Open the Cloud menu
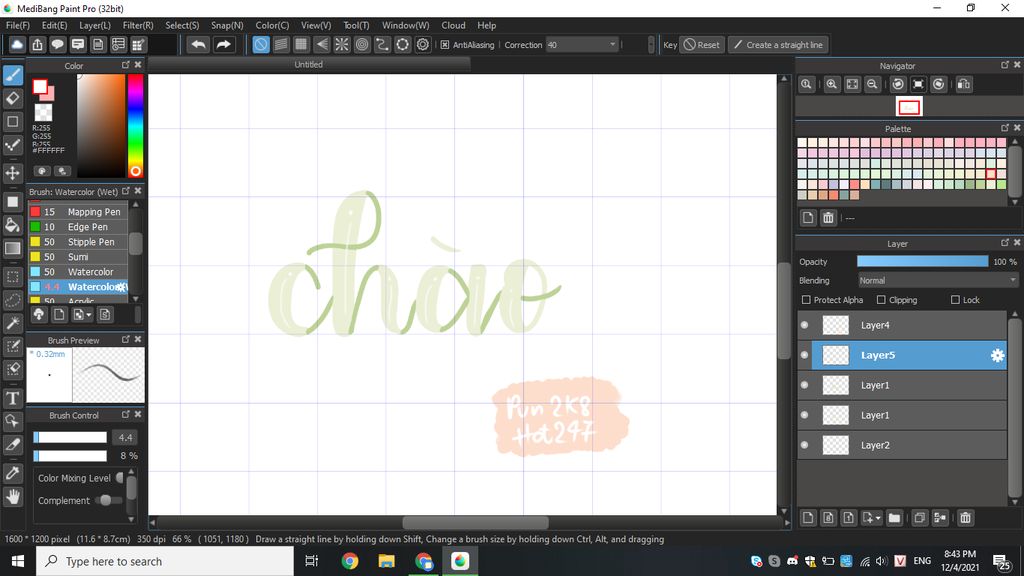 (453, 25)
